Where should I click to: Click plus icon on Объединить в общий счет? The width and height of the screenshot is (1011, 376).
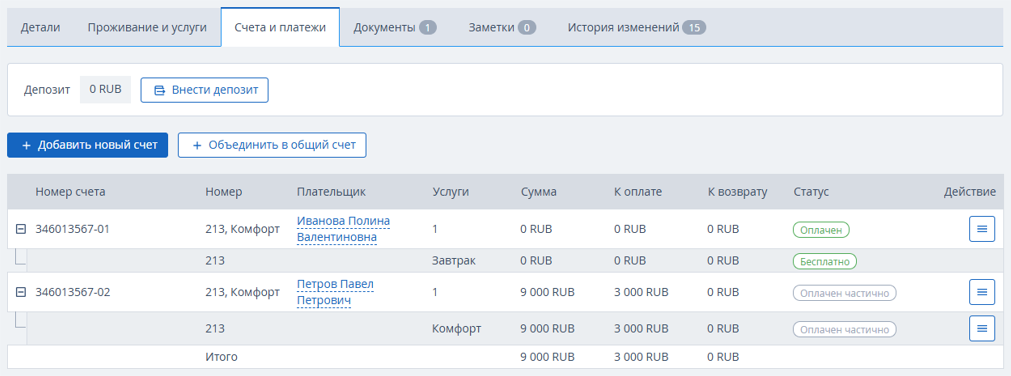point(198,145)
